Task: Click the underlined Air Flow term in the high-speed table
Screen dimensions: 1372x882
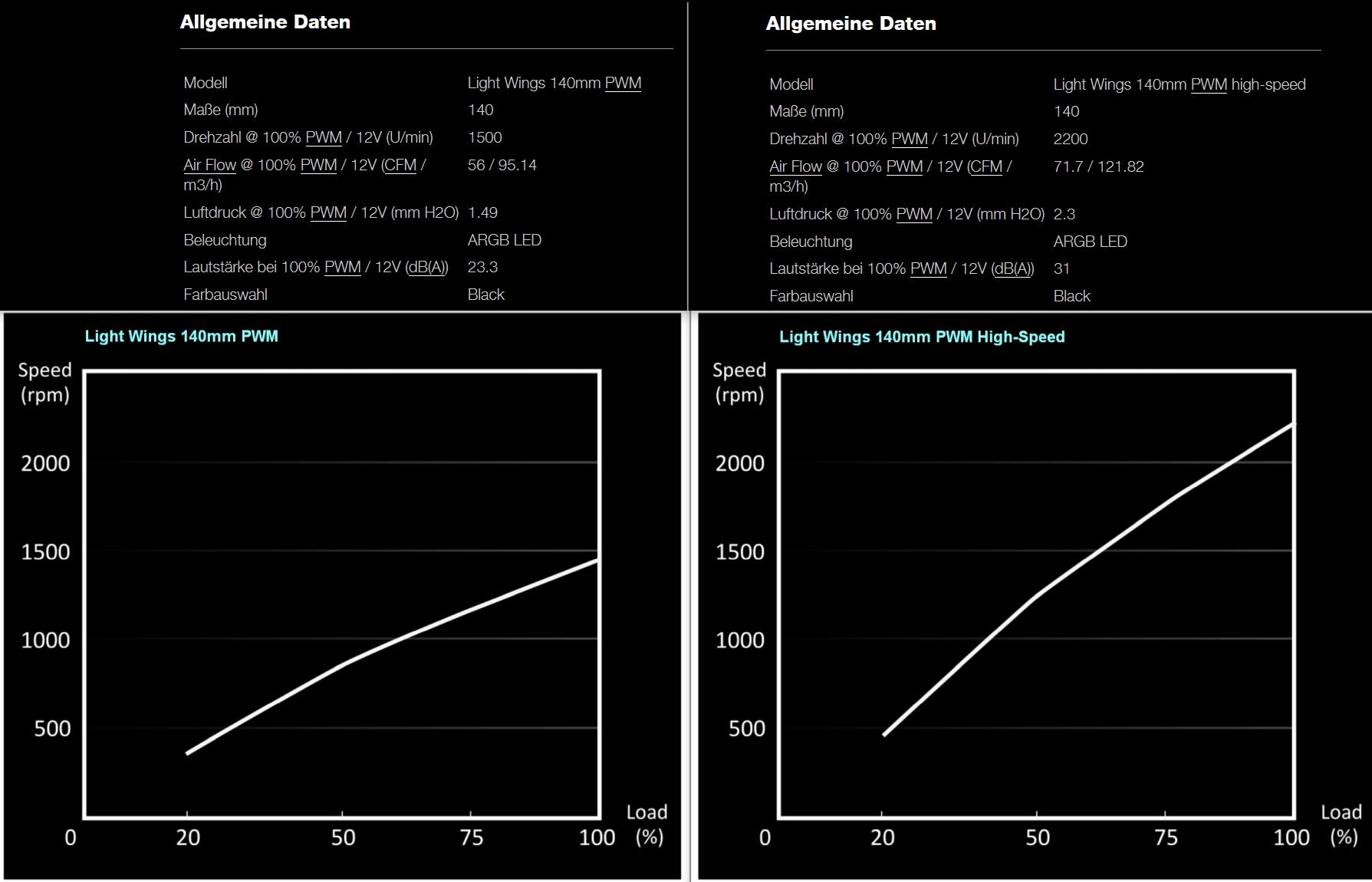Action: tap(795, 166)
